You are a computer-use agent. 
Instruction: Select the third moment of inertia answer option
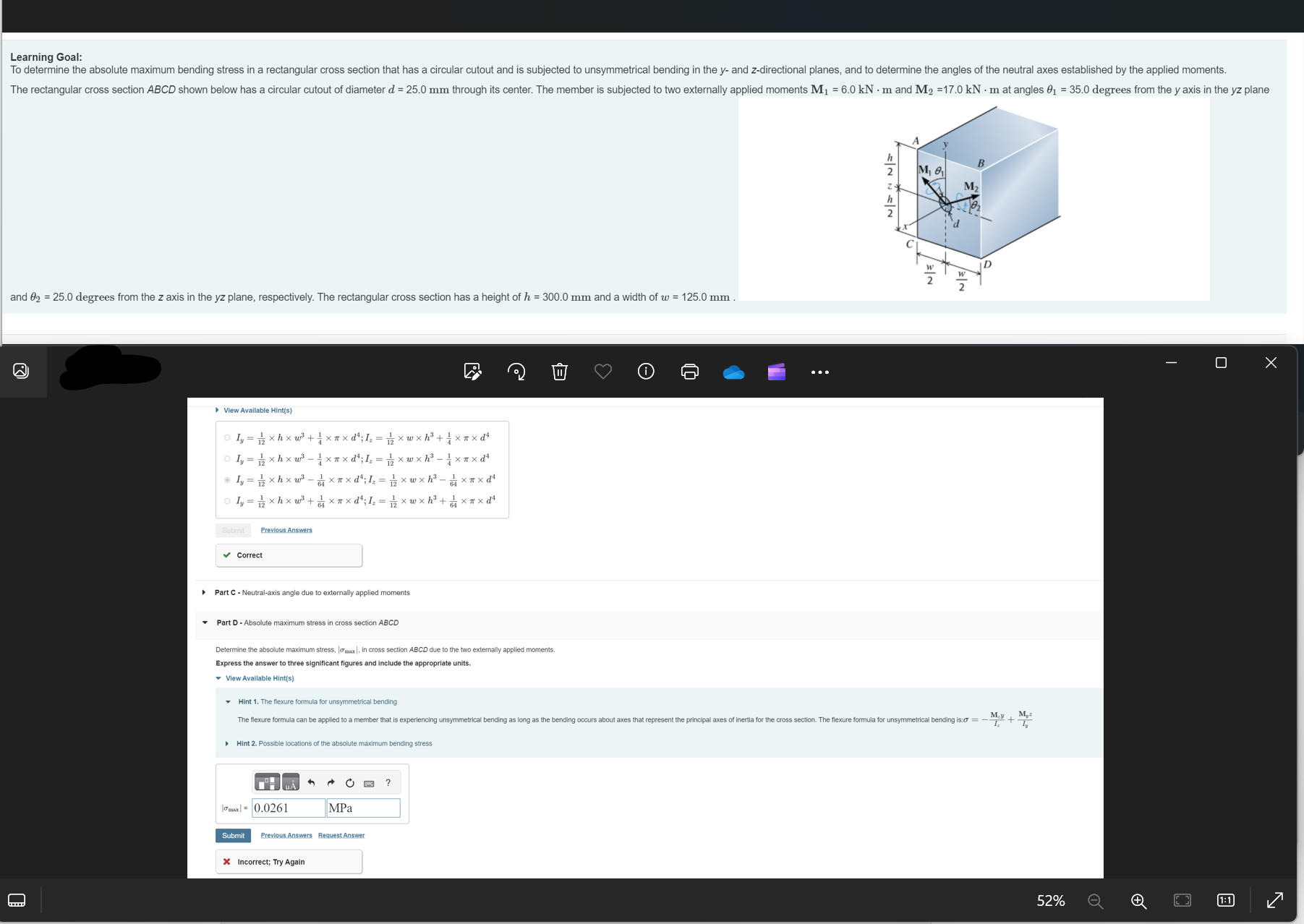(x=226, y=479)
